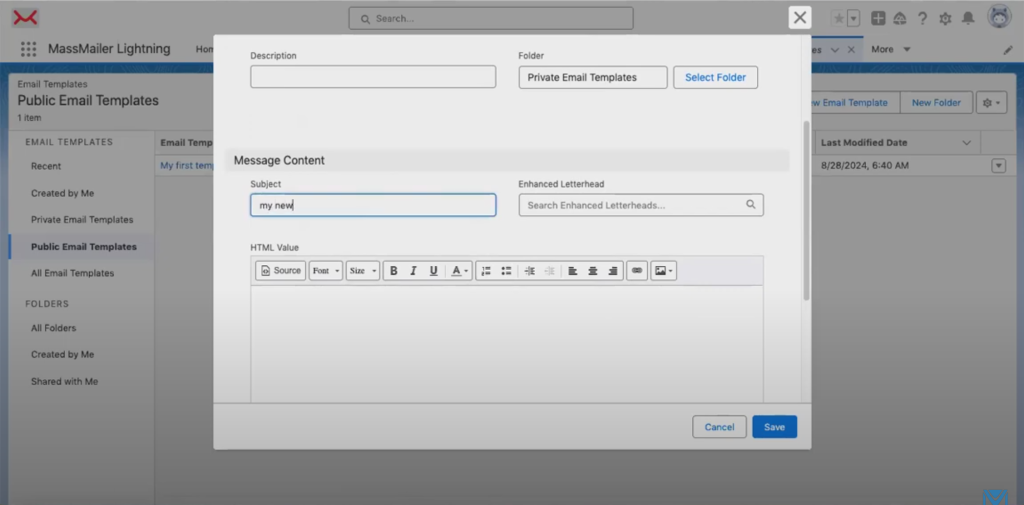
Task: Toggle bold formatting
Action: 393,270
